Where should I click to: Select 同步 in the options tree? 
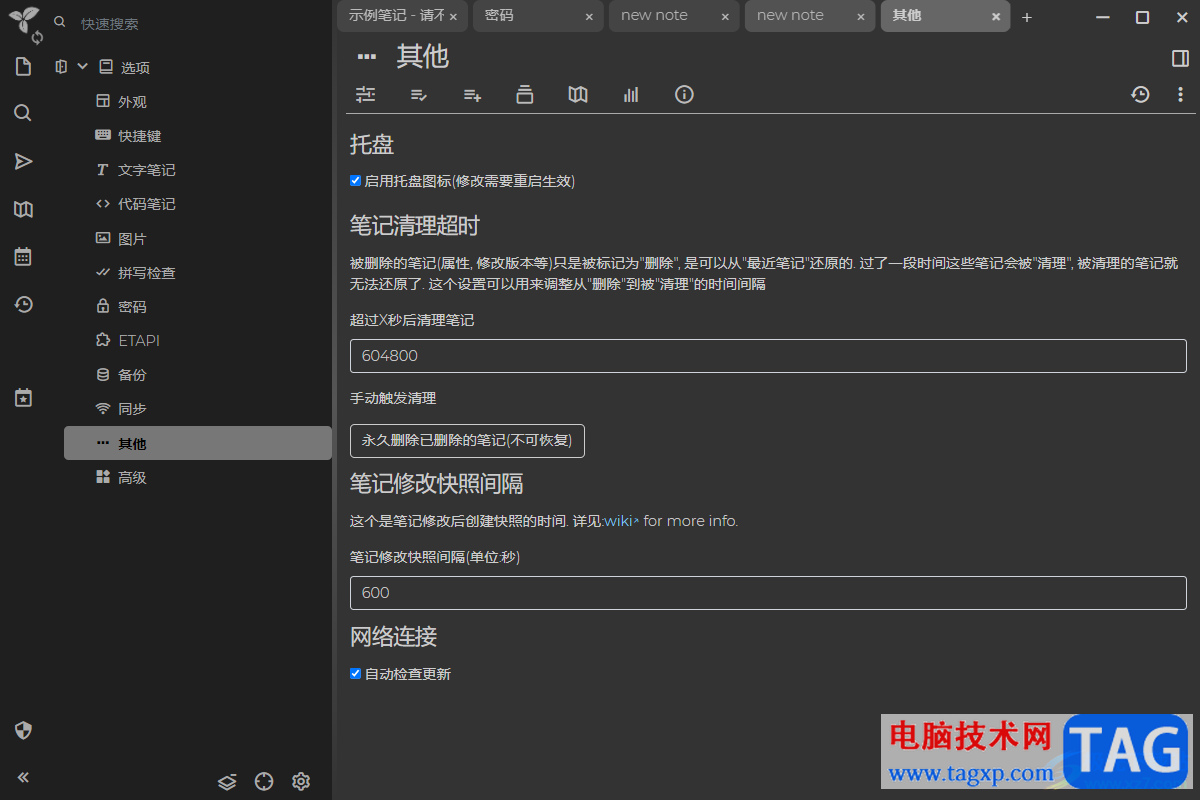132,409
